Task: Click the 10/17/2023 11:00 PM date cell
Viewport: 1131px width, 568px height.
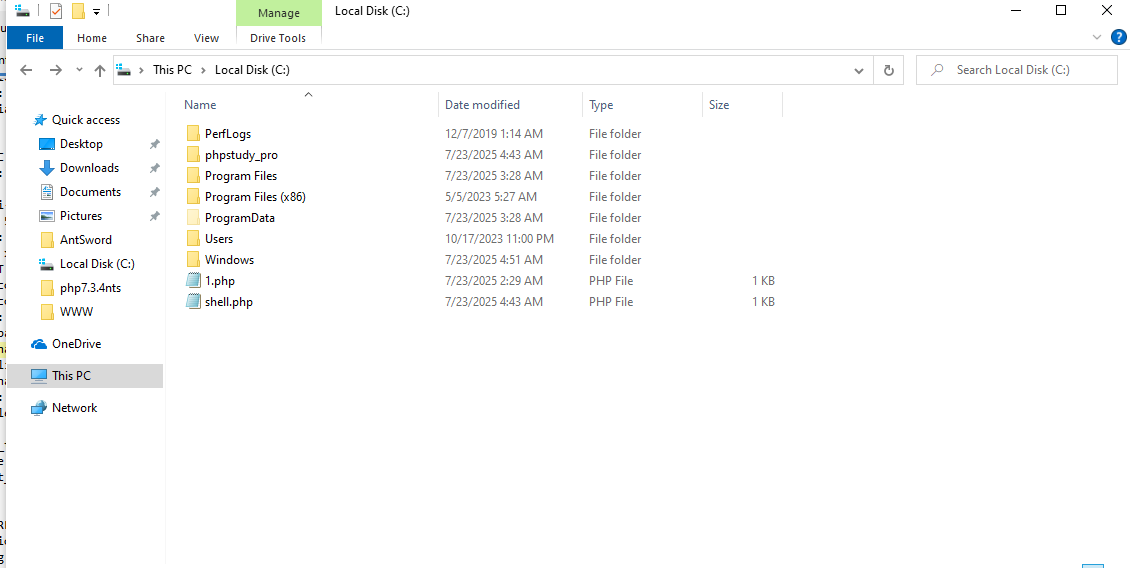Action: [x=499, y=238]
